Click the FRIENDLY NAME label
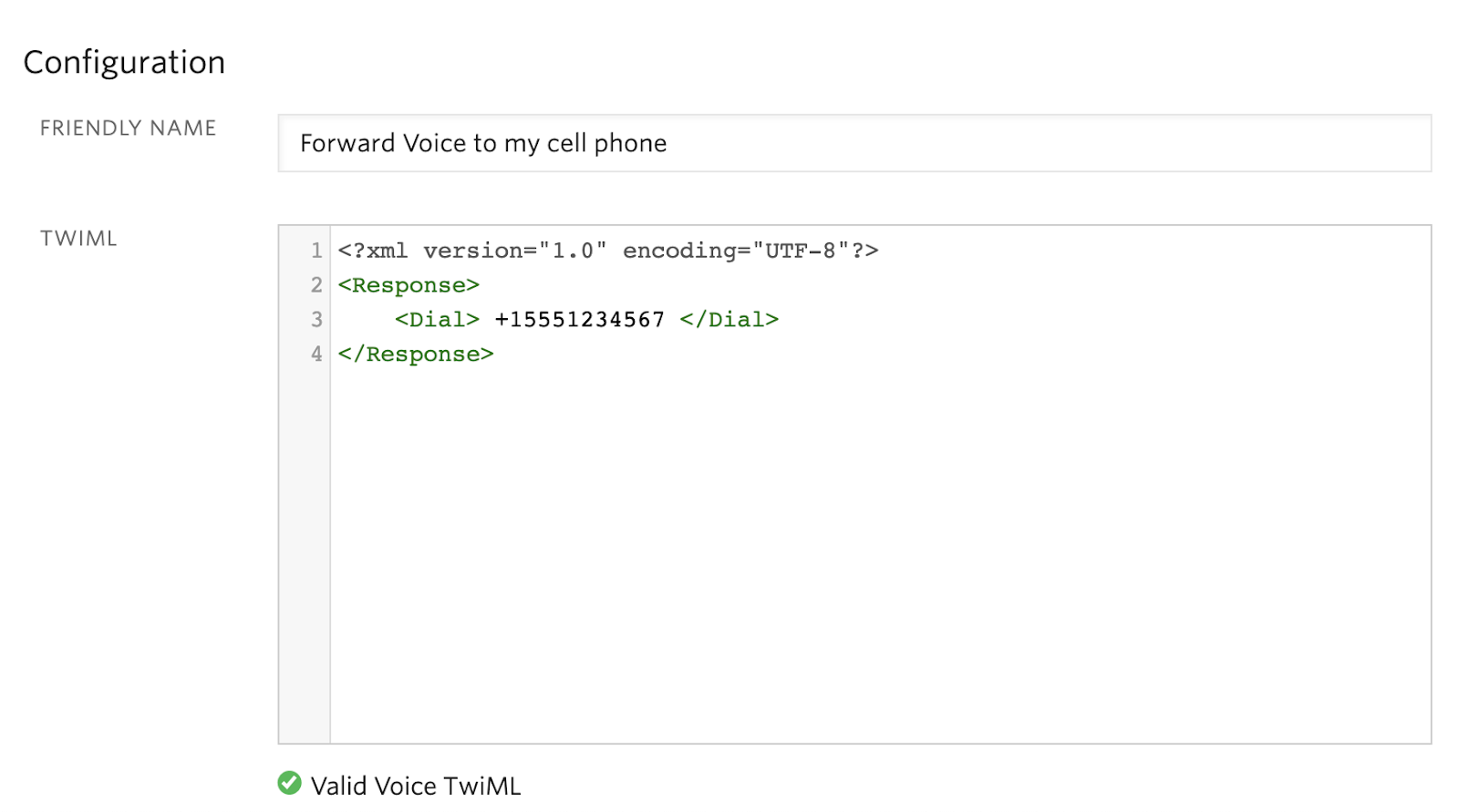The image size is (1459, 812). coord(128,128)
